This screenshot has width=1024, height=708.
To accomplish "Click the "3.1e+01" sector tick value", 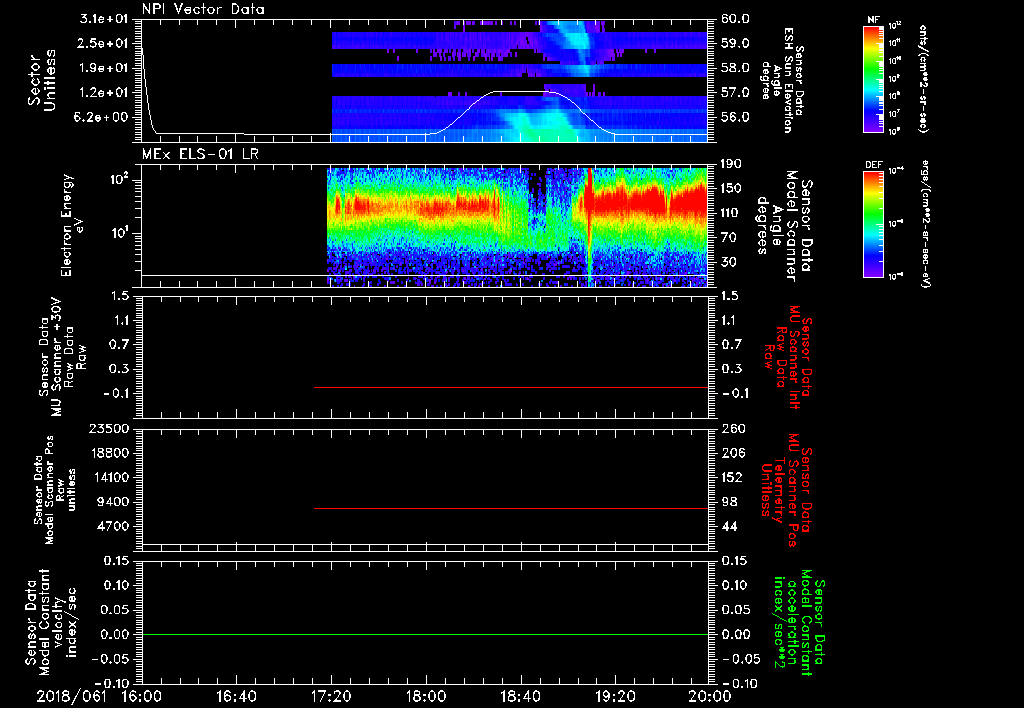I will [x=104, y=19].
